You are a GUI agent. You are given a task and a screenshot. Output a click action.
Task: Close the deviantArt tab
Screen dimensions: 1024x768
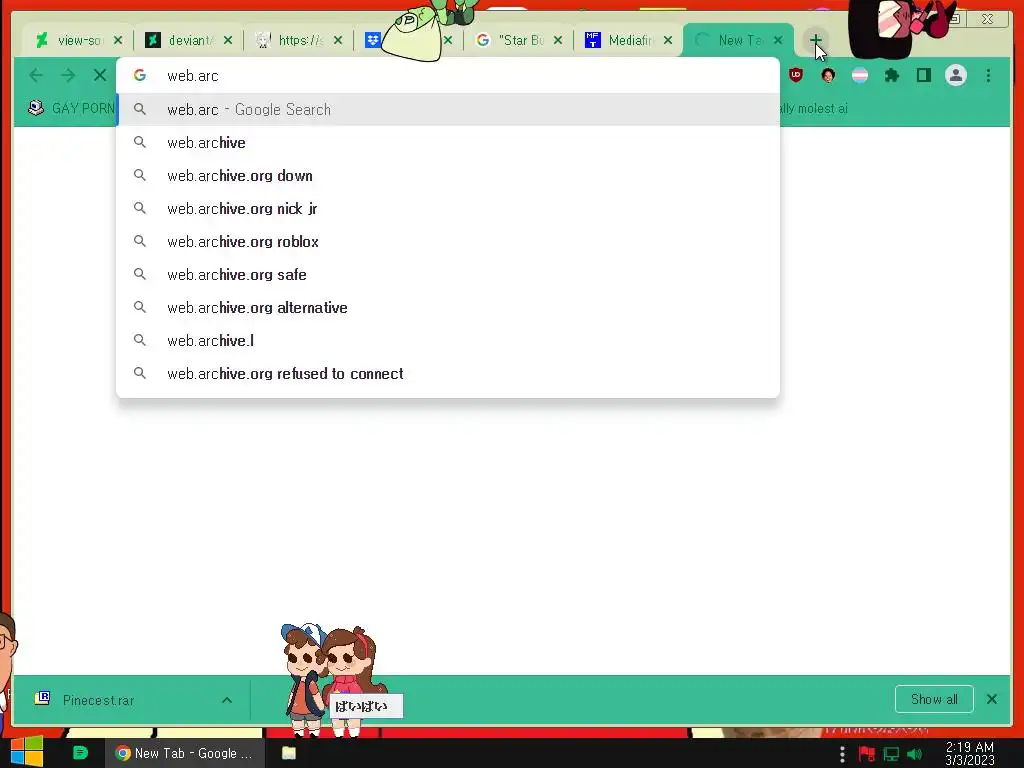(x=227, y=40)
